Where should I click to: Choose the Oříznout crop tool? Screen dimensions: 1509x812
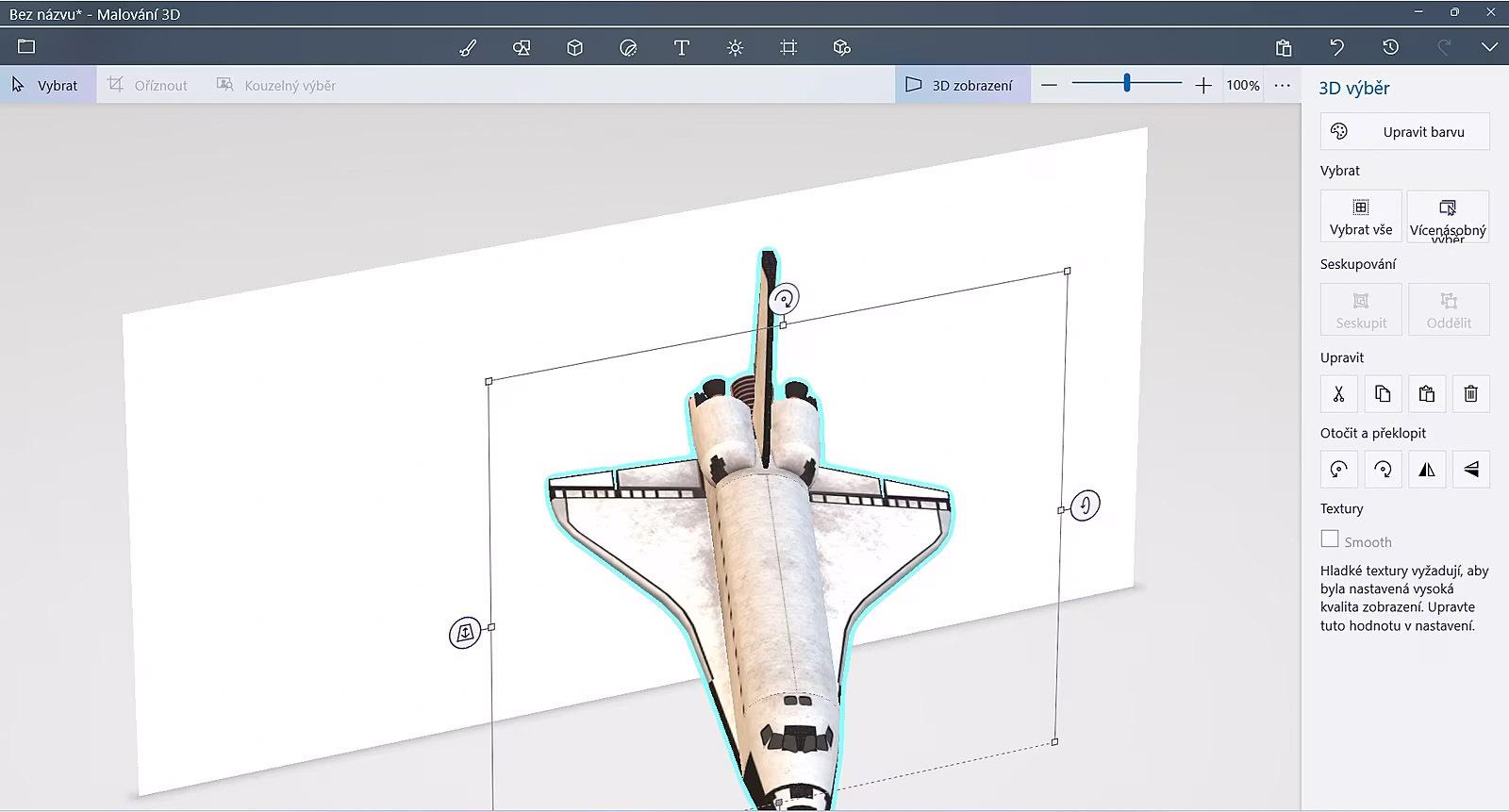(147, 85)
